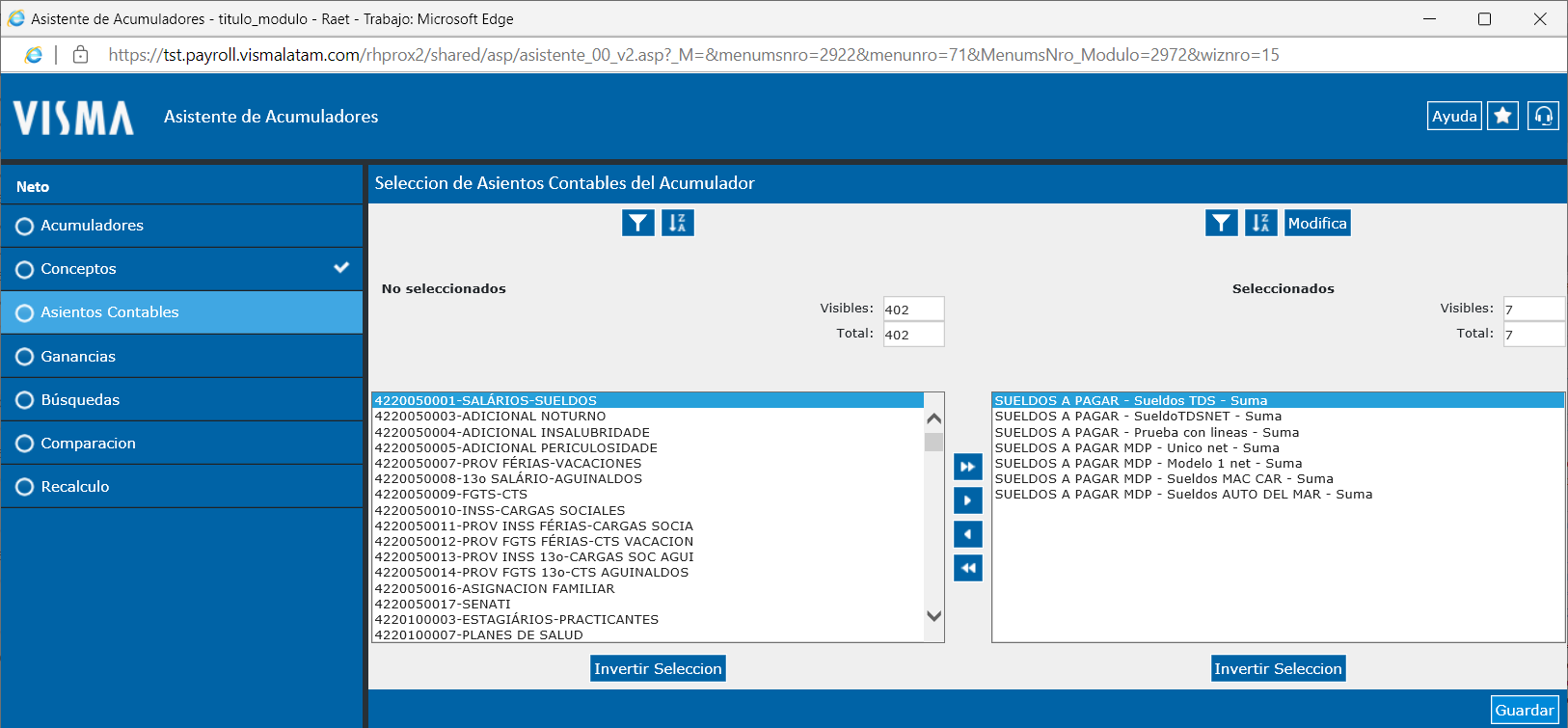Open the Conceptos step
The height and width of the screenshot is (728, 1568).
point(182,269)
